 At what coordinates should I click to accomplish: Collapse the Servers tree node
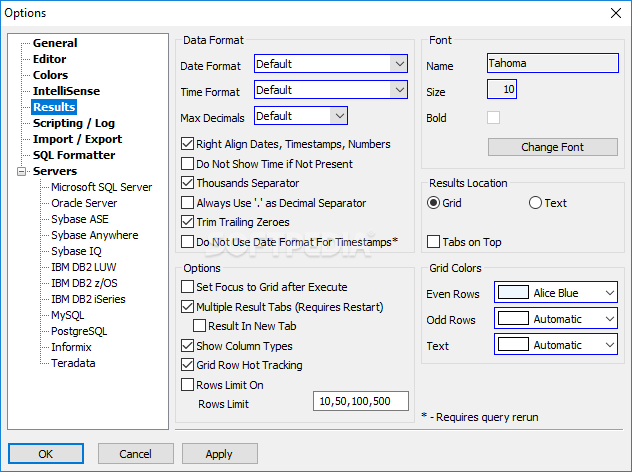coord(23,172)
